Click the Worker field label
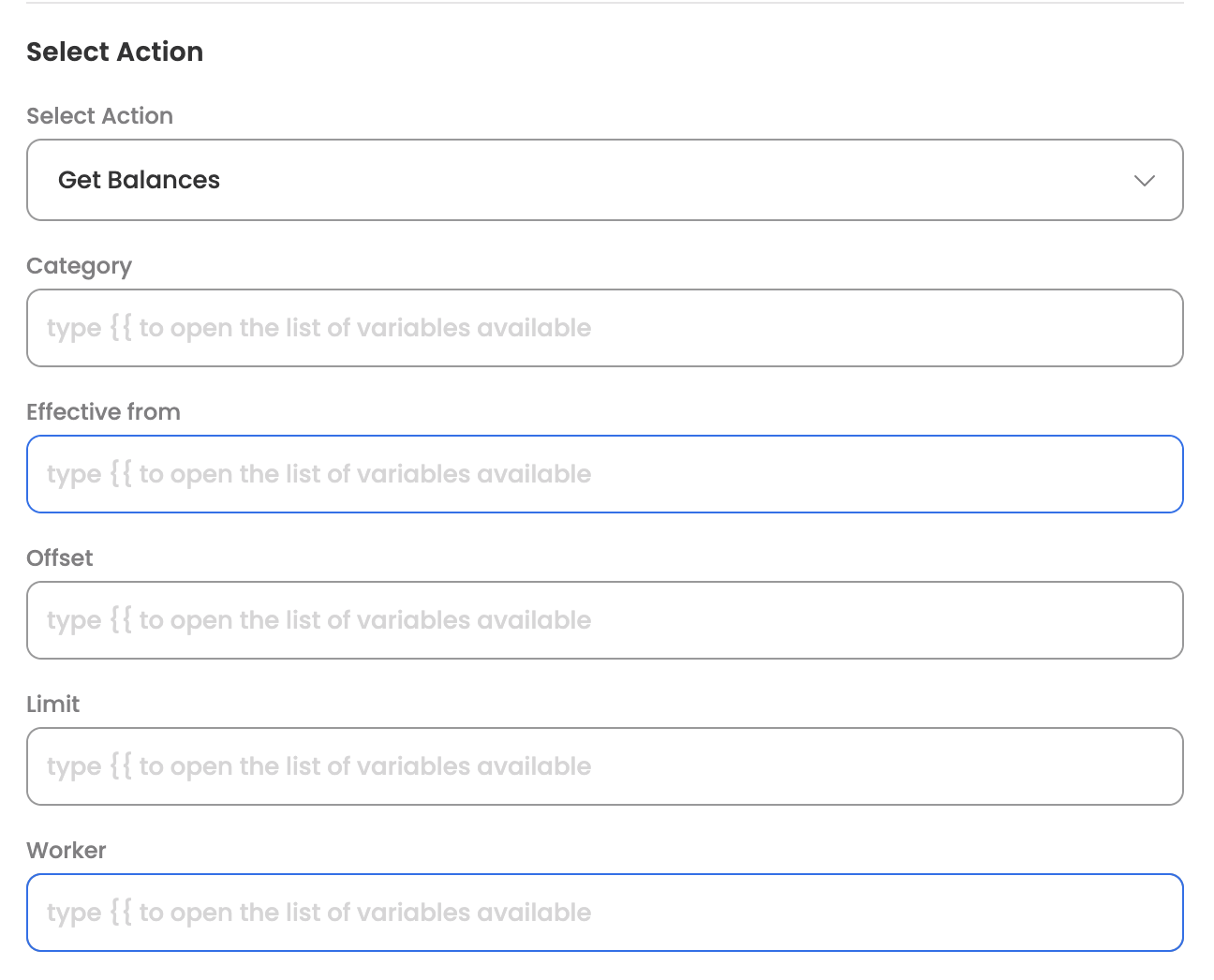Viewport: 1214px width, 980px height. (66, 851)
